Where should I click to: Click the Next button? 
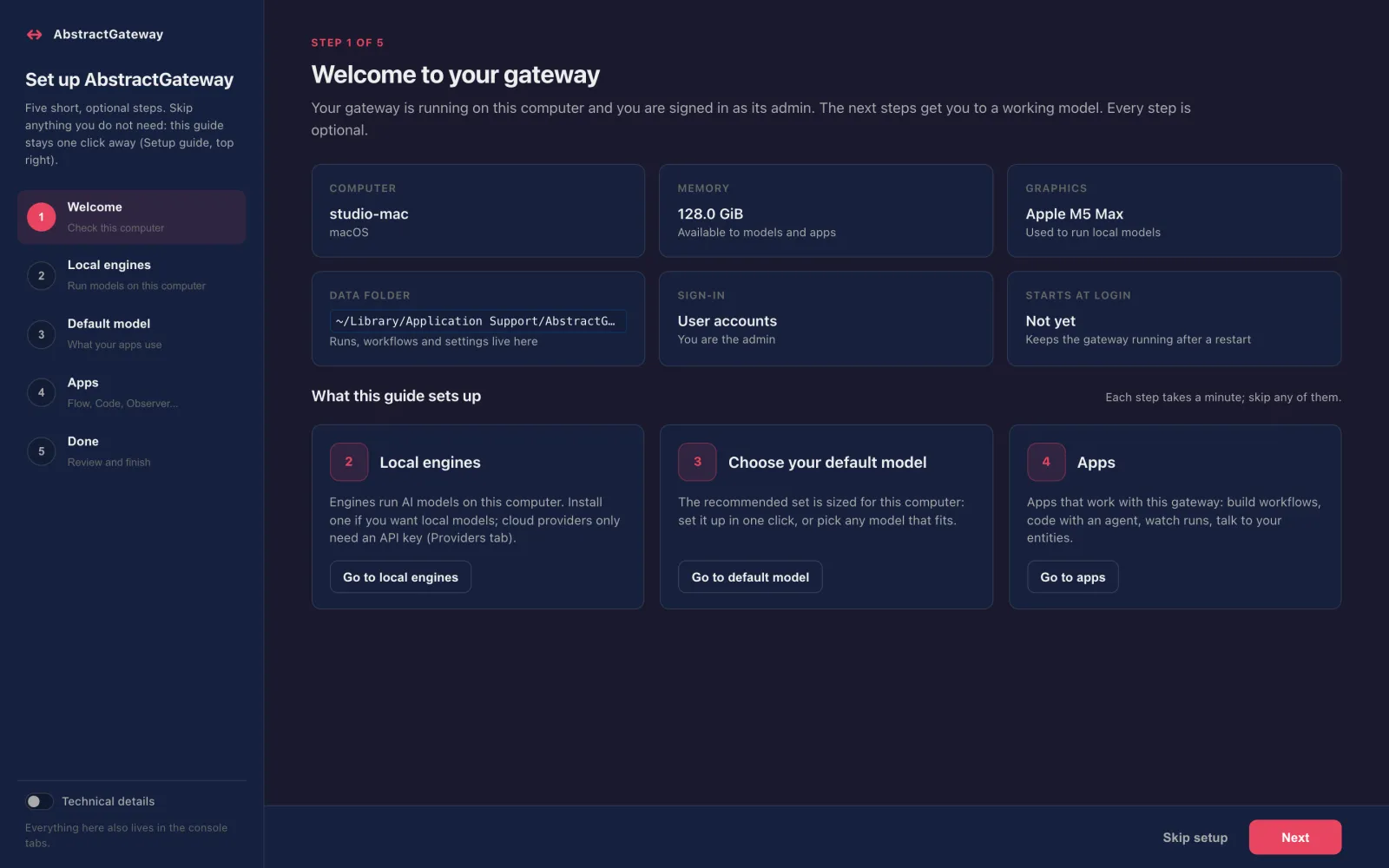(x=1295, y=838)
